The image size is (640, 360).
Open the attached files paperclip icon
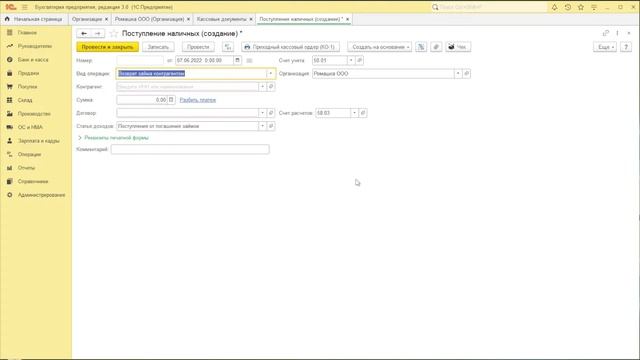(436, 47)
